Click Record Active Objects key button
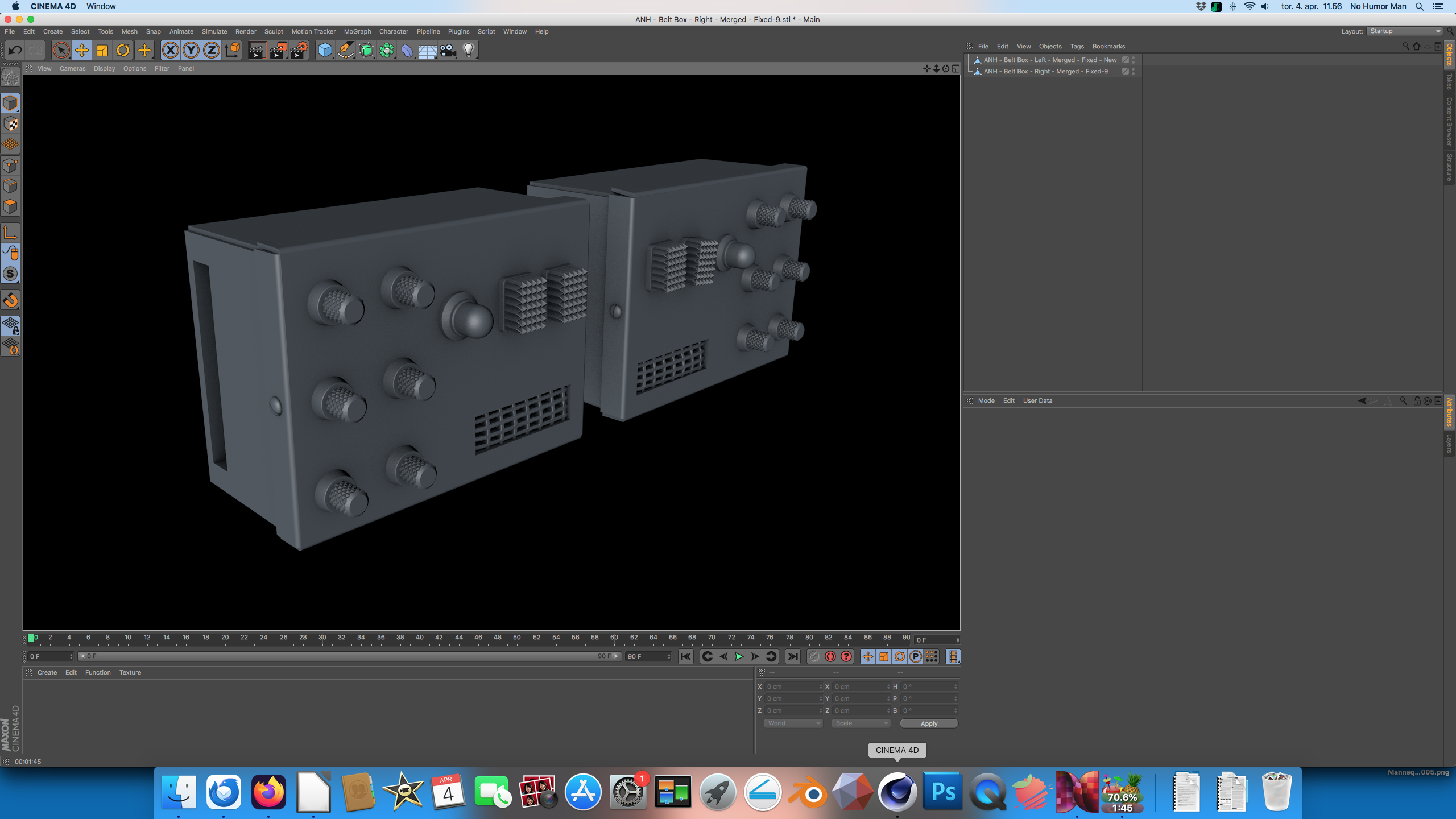The image size is (1456, 819). [x=814, y=656]
